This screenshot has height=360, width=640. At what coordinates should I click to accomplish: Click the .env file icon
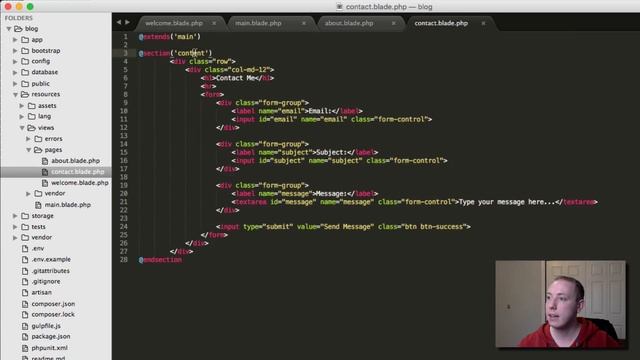pyautogui.click(x=25, y=248)
